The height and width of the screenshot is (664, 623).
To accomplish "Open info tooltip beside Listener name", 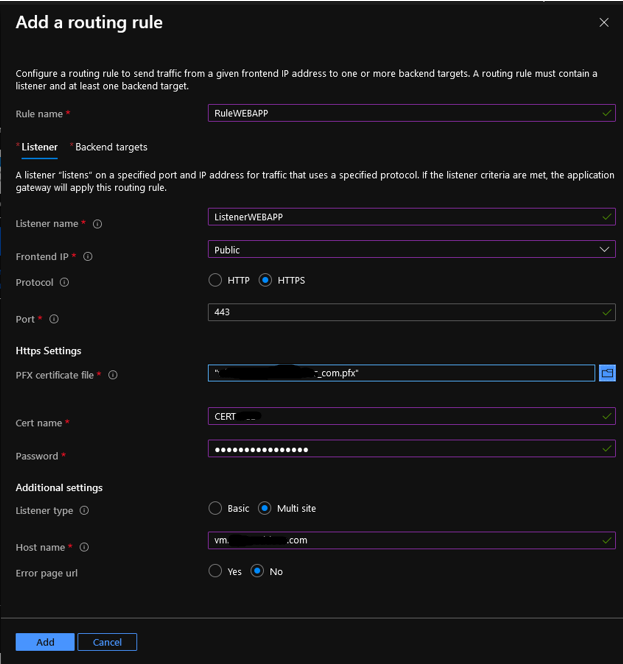I will click(x=97, y=224).
